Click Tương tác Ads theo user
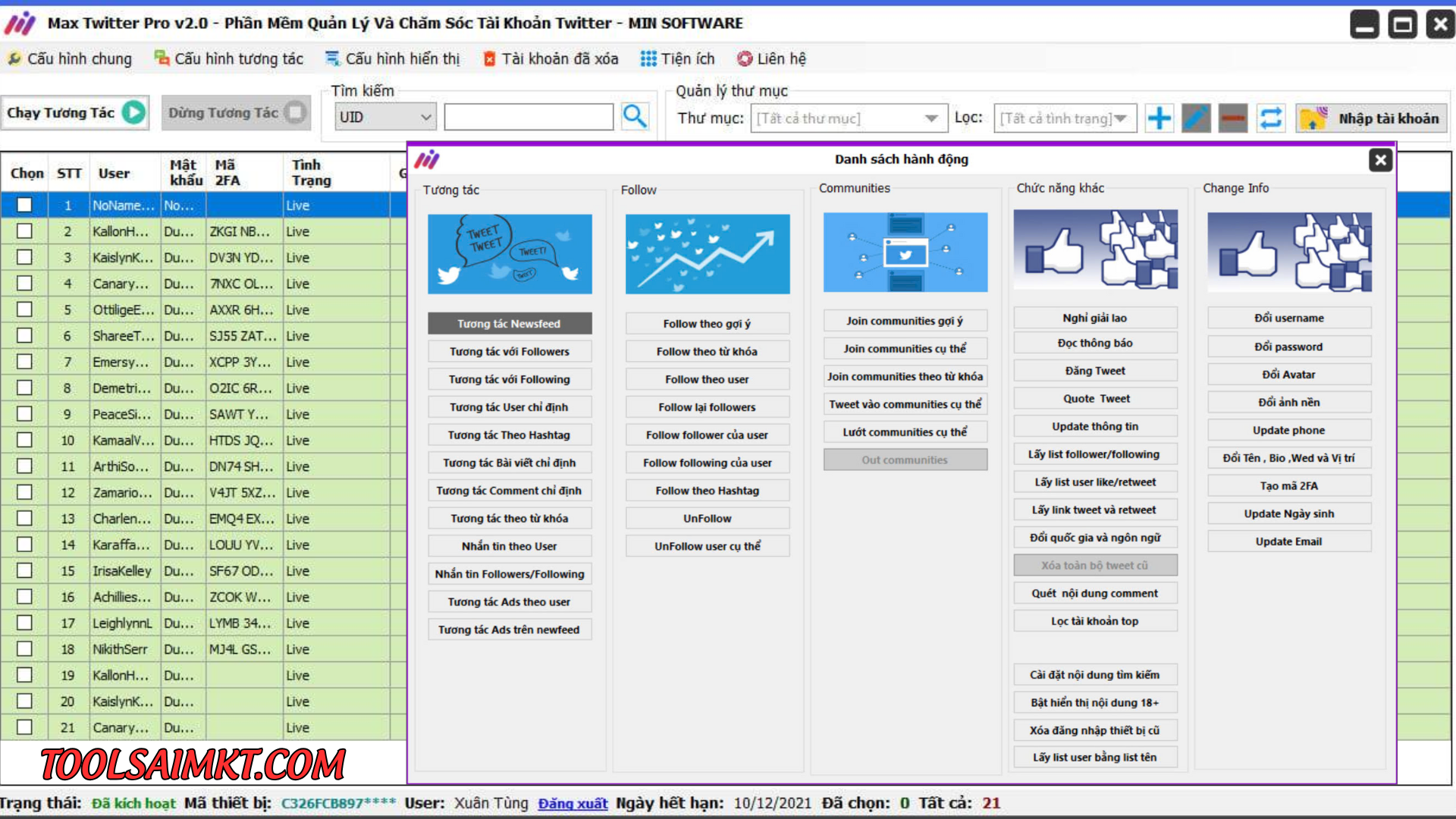The width and height of the screenshot is (1456, 819). click(x=510, y=601)
